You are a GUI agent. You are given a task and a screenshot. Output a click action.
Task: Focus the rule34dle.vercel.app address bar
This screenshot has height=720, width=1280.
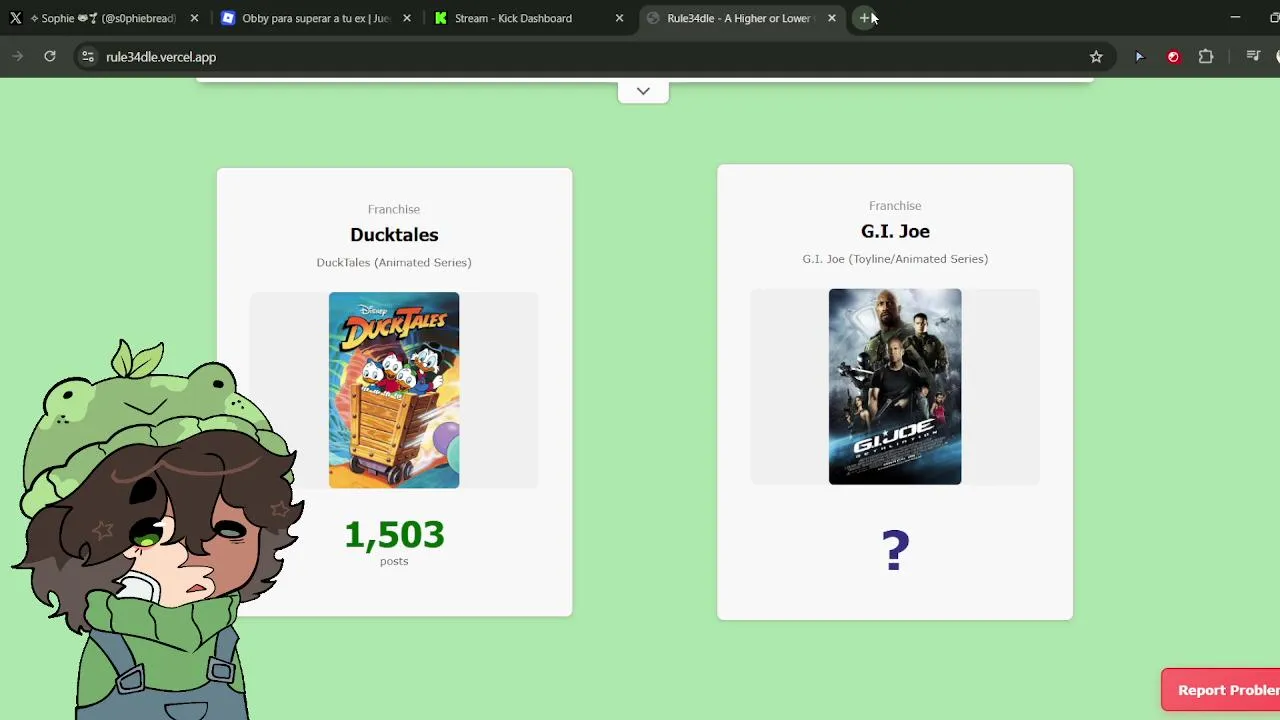coord(594,57)
